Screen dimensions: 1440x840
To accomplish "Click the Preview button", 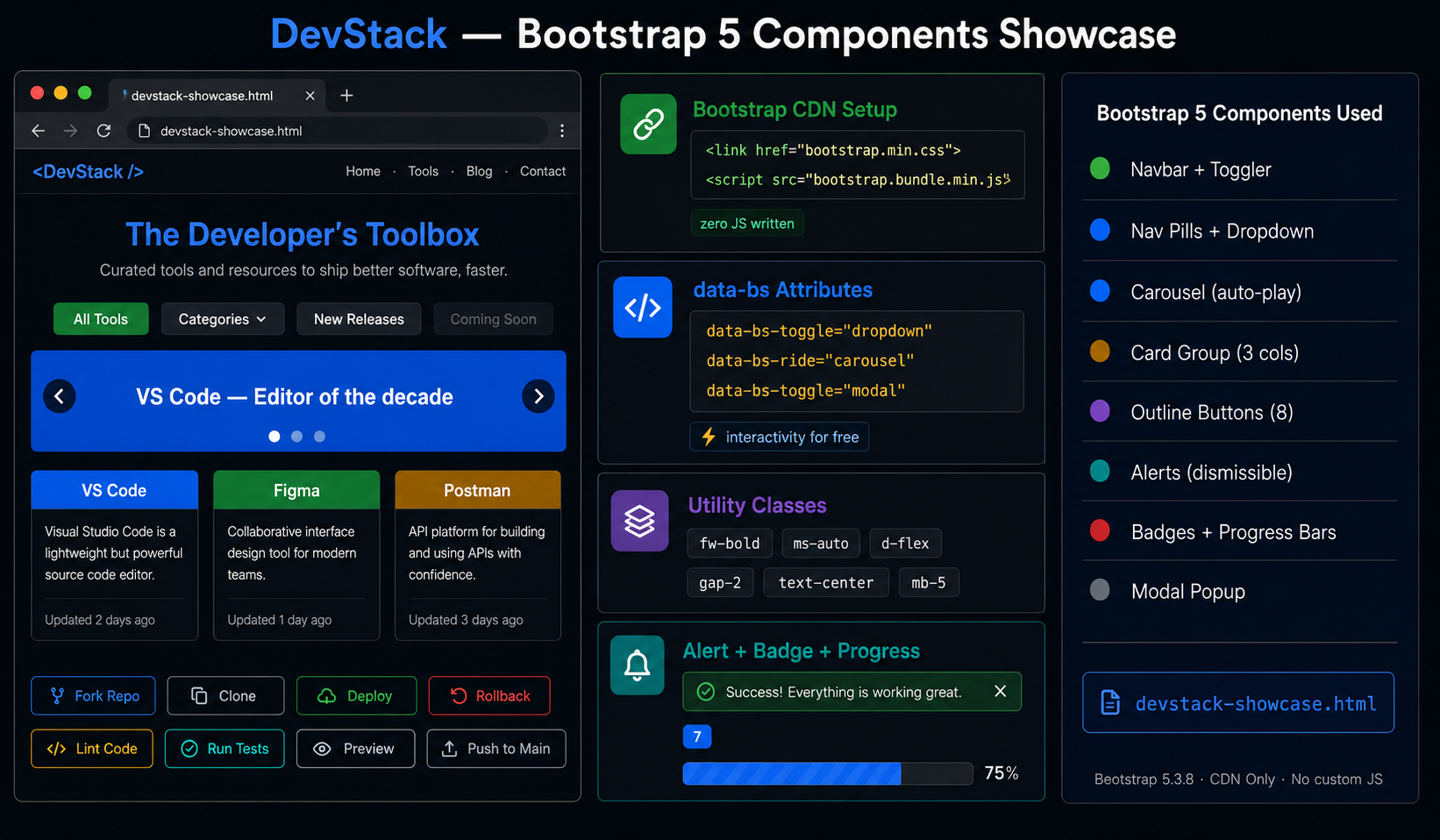I will pos(355,749).
